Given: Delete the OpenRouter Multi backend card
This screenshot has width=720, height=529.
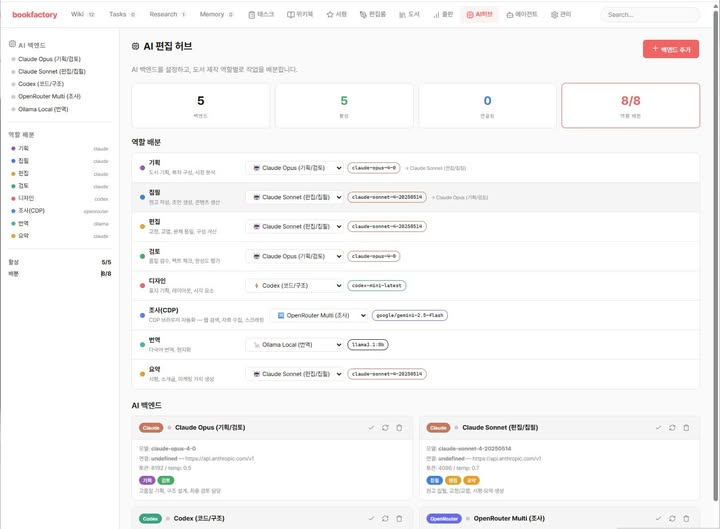Looking at the screenshot, I should point(686,518).
